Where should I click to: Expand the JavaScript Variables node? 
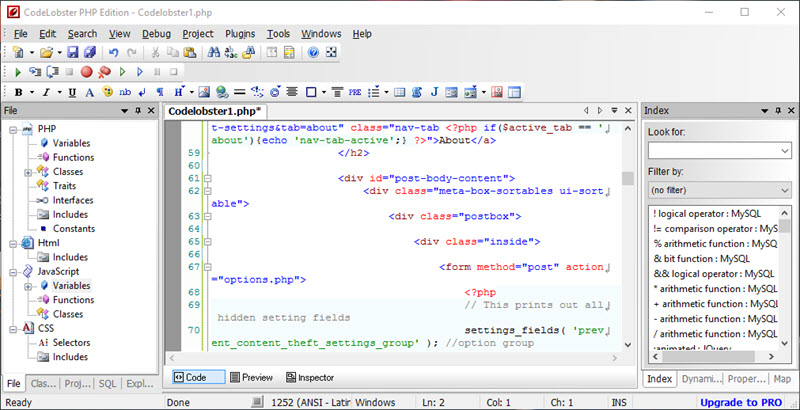28,286
